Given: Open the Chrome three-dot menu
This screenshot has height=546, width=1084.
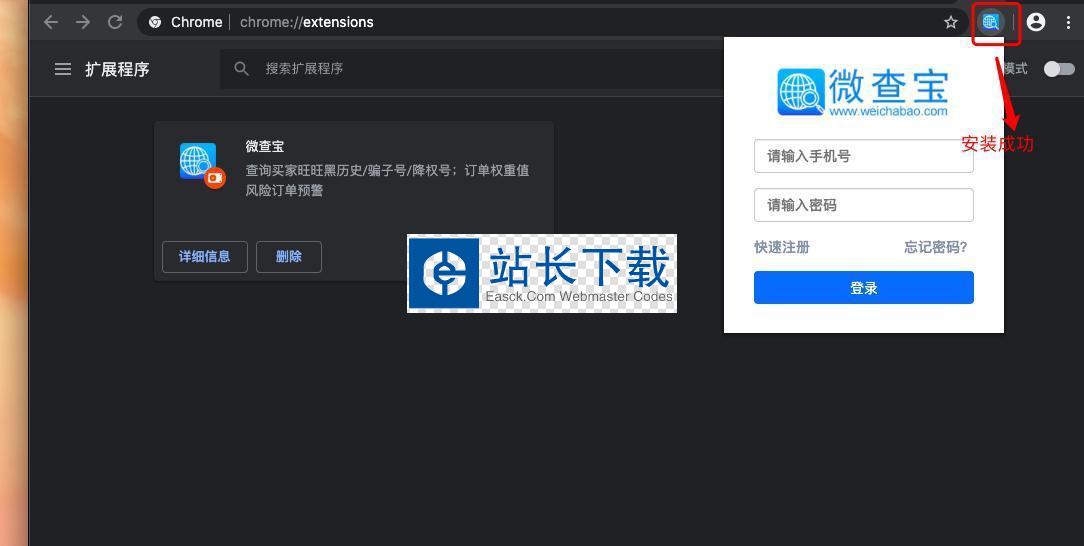Looking at the screenshot, I should [x=1068, y=22].
